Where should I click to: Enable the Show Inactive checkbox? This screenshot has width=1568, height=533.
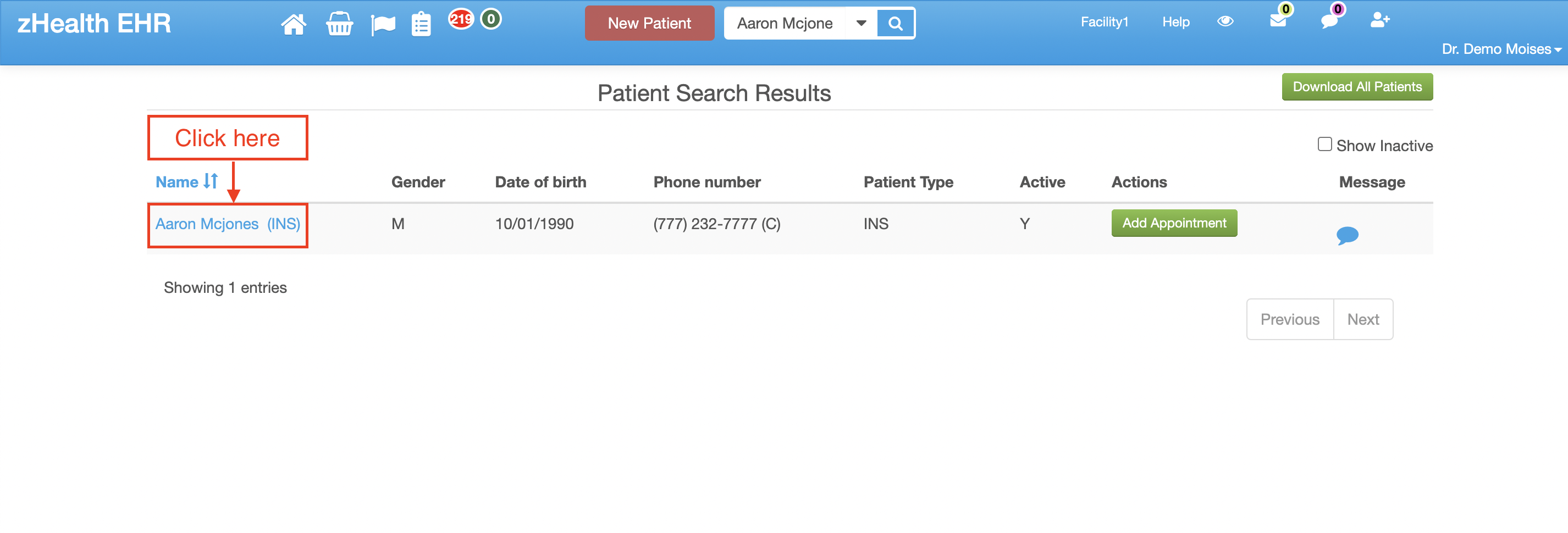tap(1324, 144)
